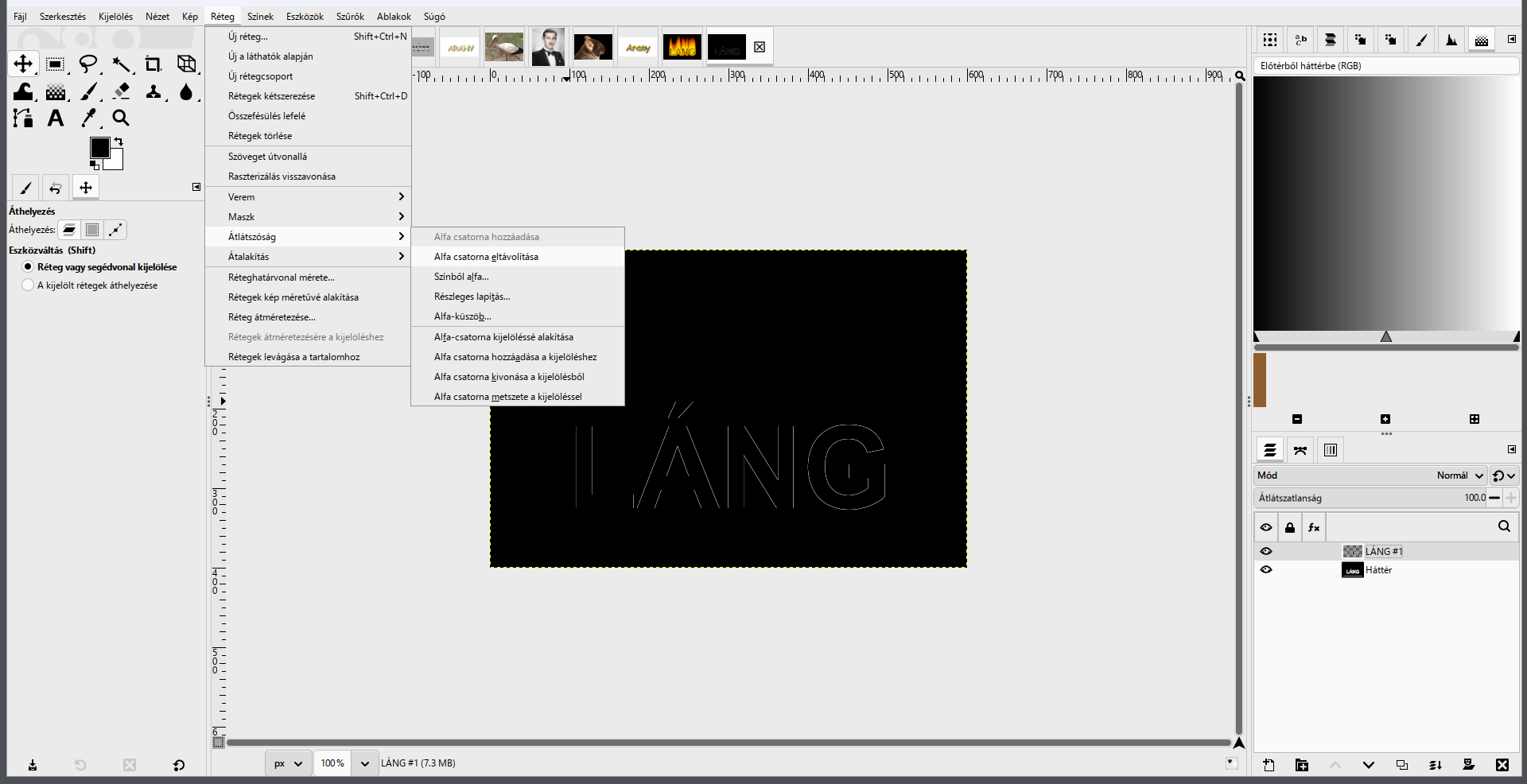The width and height of the screenshot is (1527, 784).
Task: Click 'Alfa csatorna eltávolítása' menu entry
Action: (517, 257)
